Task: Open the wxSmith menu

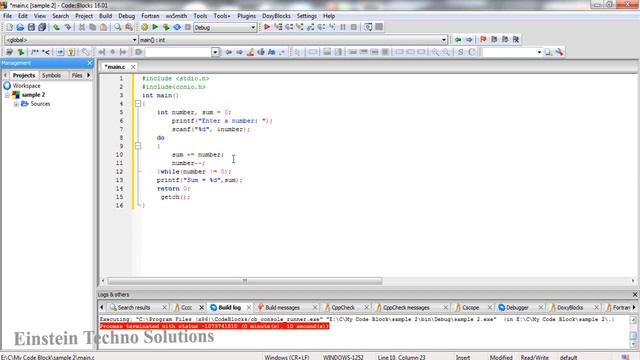Action: 176,16
